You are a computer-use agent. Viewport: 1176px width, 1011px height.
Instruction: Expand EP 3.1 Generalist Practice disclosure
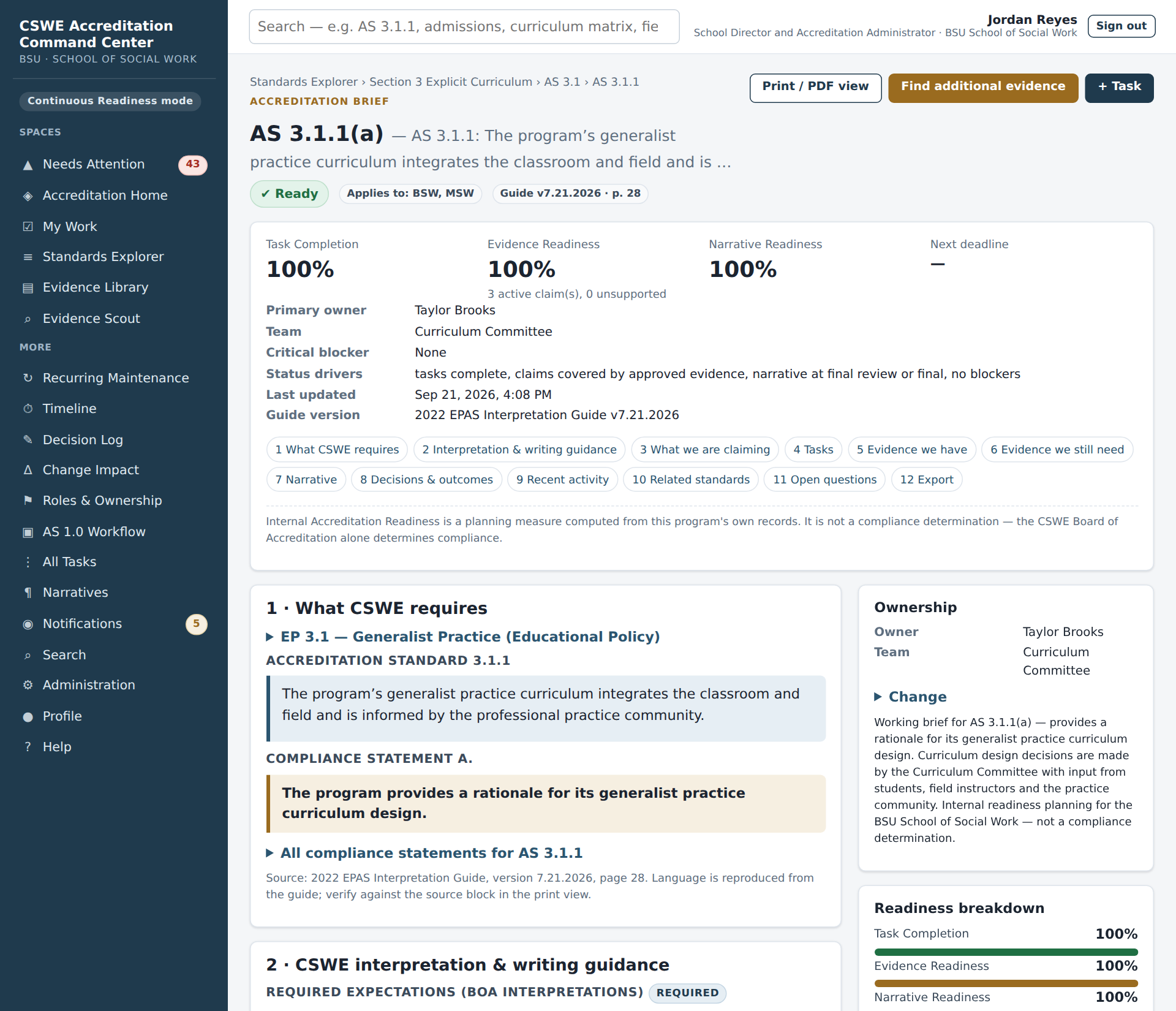(x=463, y=637)
